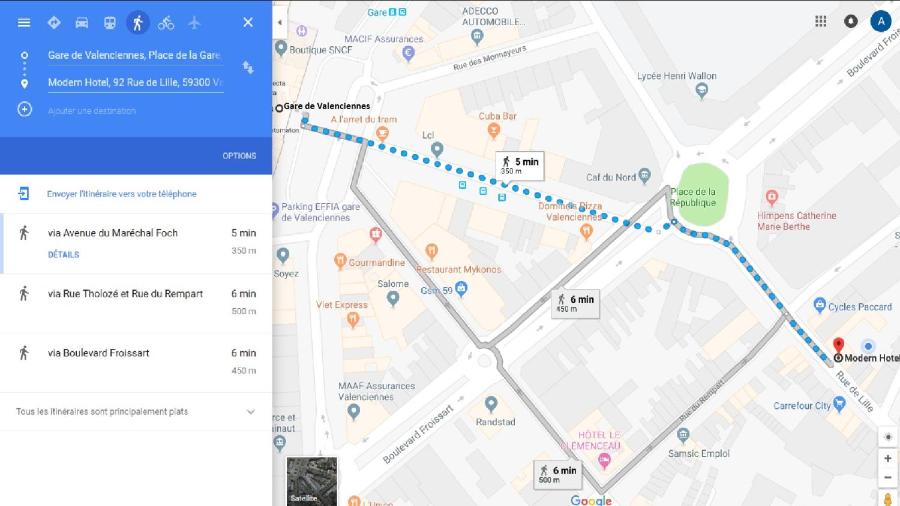900x506 pixels.
Task: Select public transit travel mode icon
Action: tap(110, 22)
